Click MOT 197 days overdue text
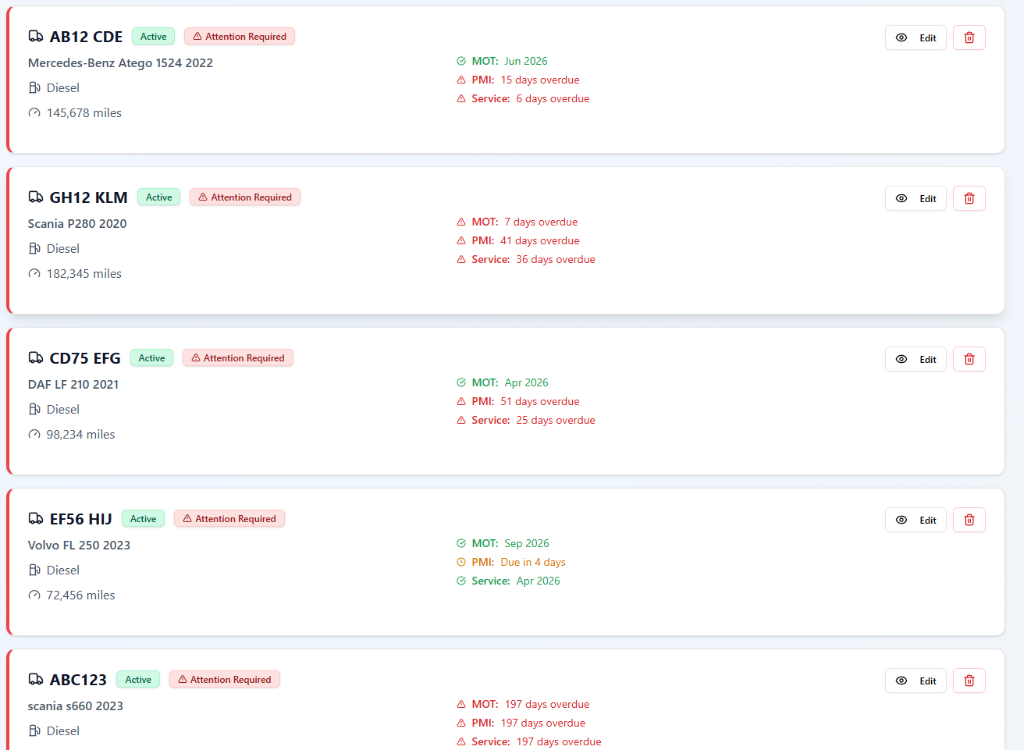Viewport: 1024px width, 750px height. click(530, 704)
